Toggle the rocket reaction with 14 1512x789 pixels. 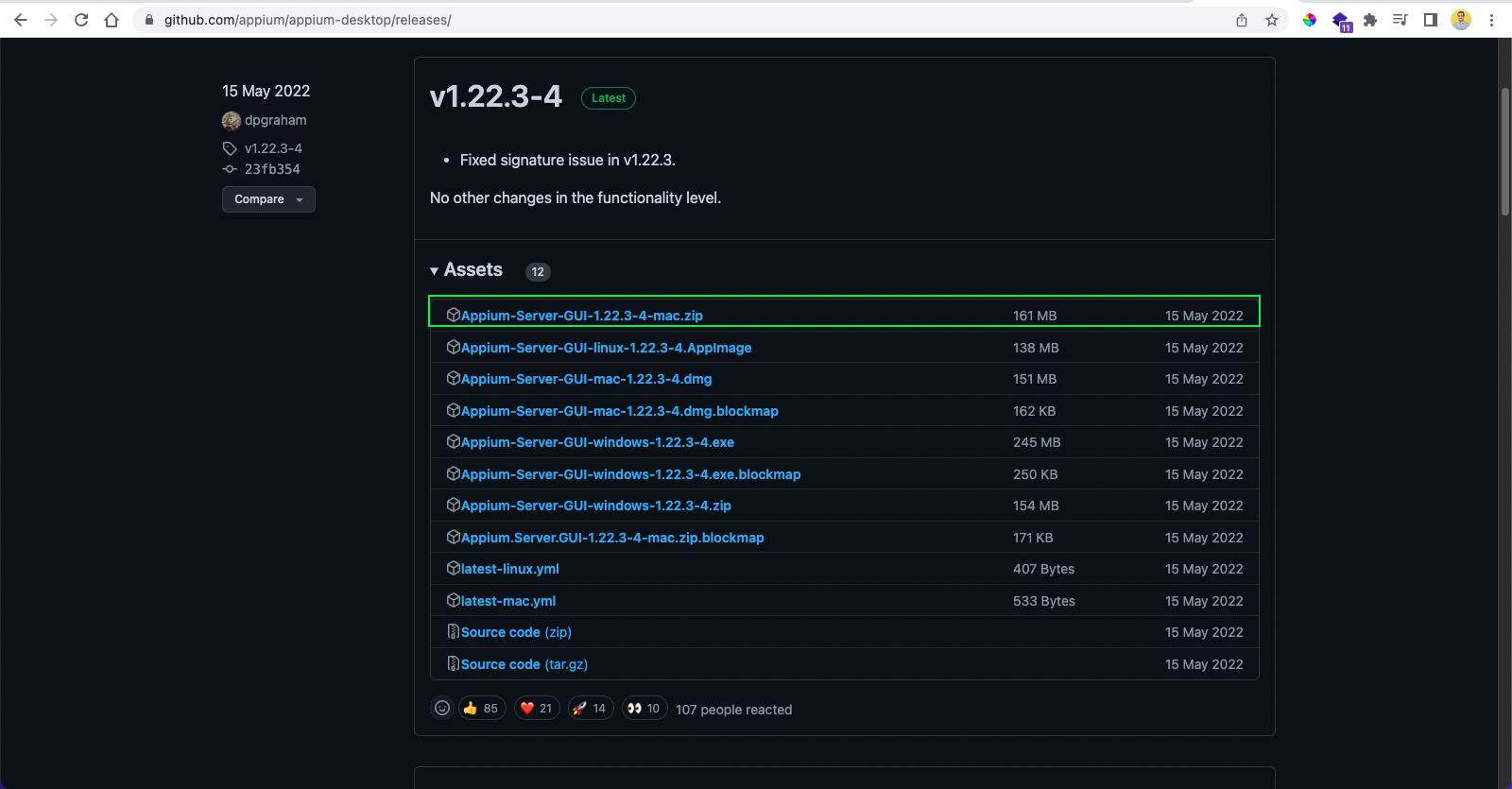(x=591, y=708)
